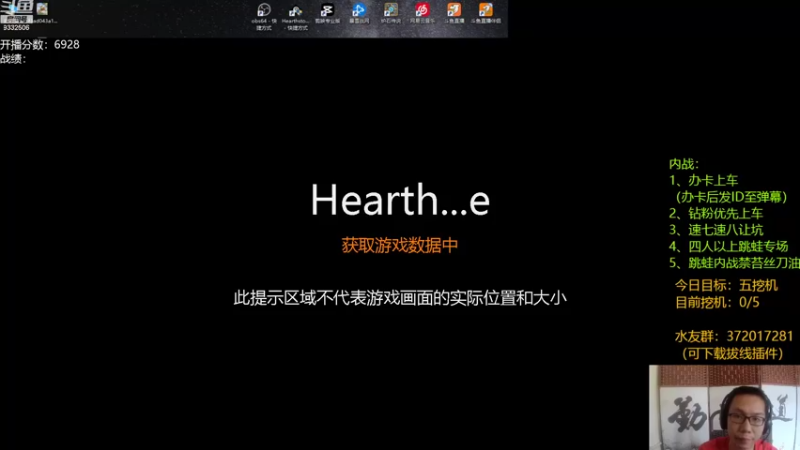Click the streamer webcam thumbnail
The height and width of the screenshot is (450, 800).
coord(724,407)
